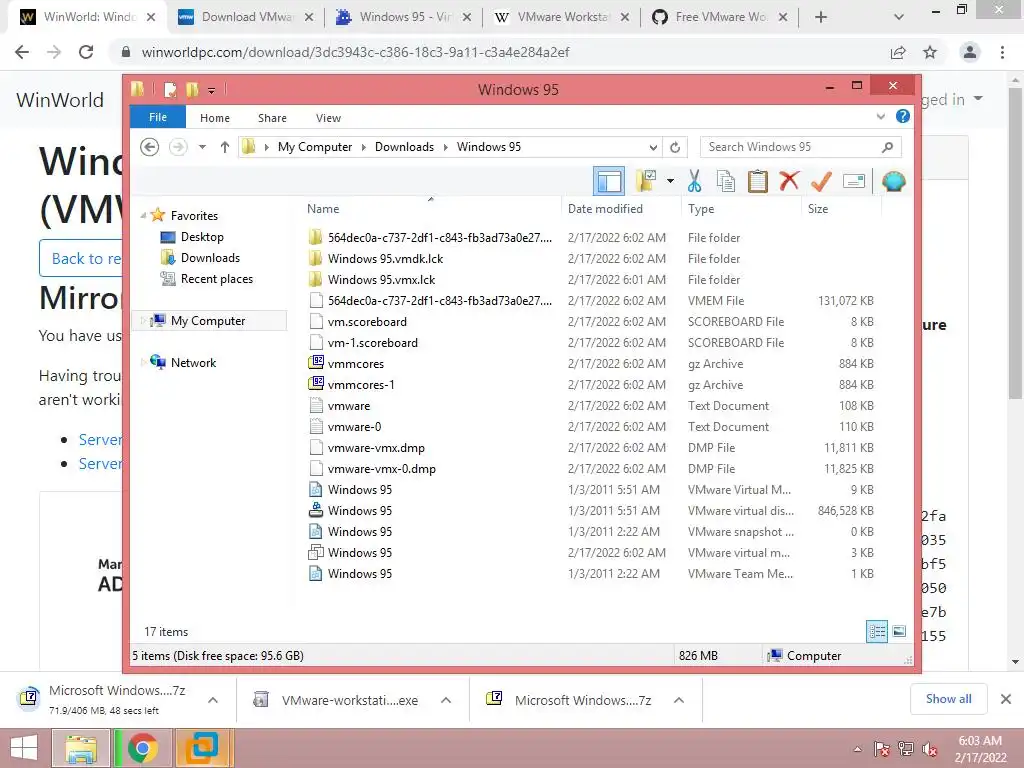Open a new Chrome tab
Viewport: 1024px width, 768px height.
tap(821, 17)
